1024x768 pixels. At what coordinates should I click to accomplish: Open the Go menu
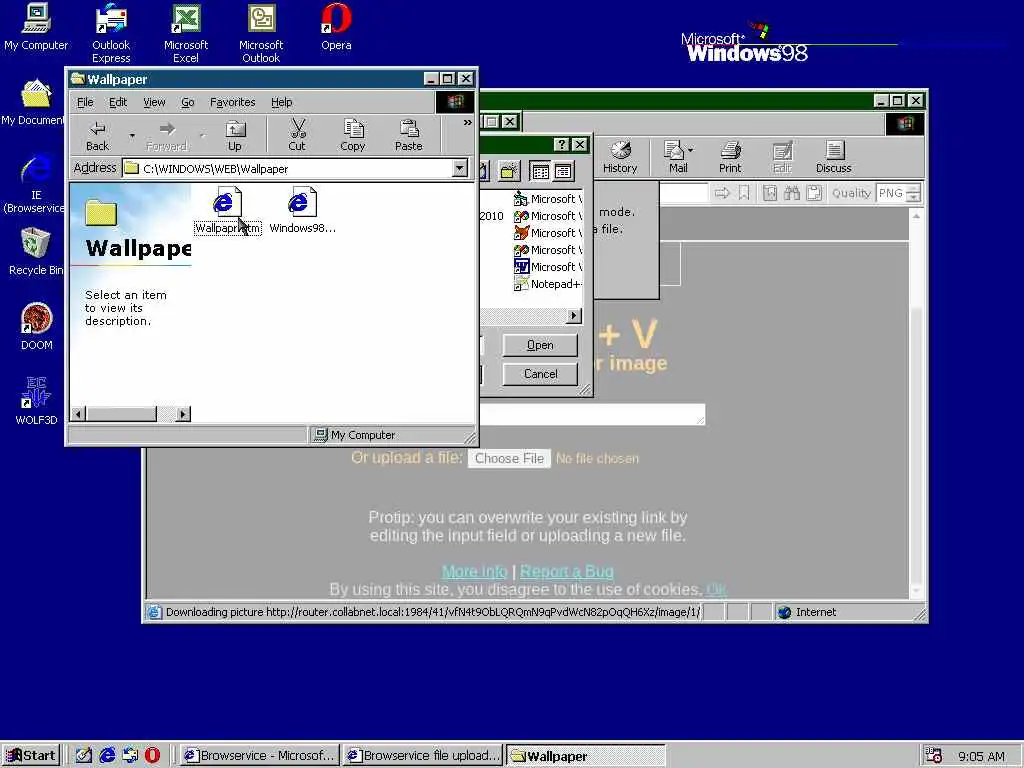click(x=187, y=102)
